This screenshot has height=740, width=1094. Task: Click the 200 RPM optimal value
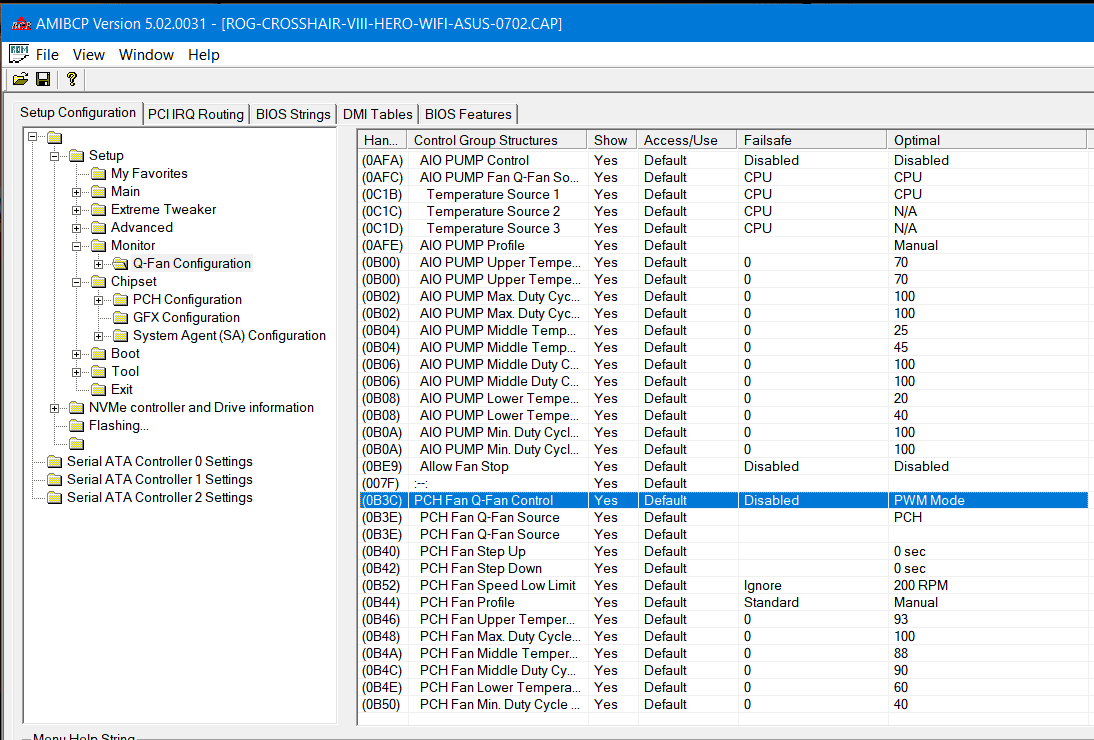click(920, 586)
